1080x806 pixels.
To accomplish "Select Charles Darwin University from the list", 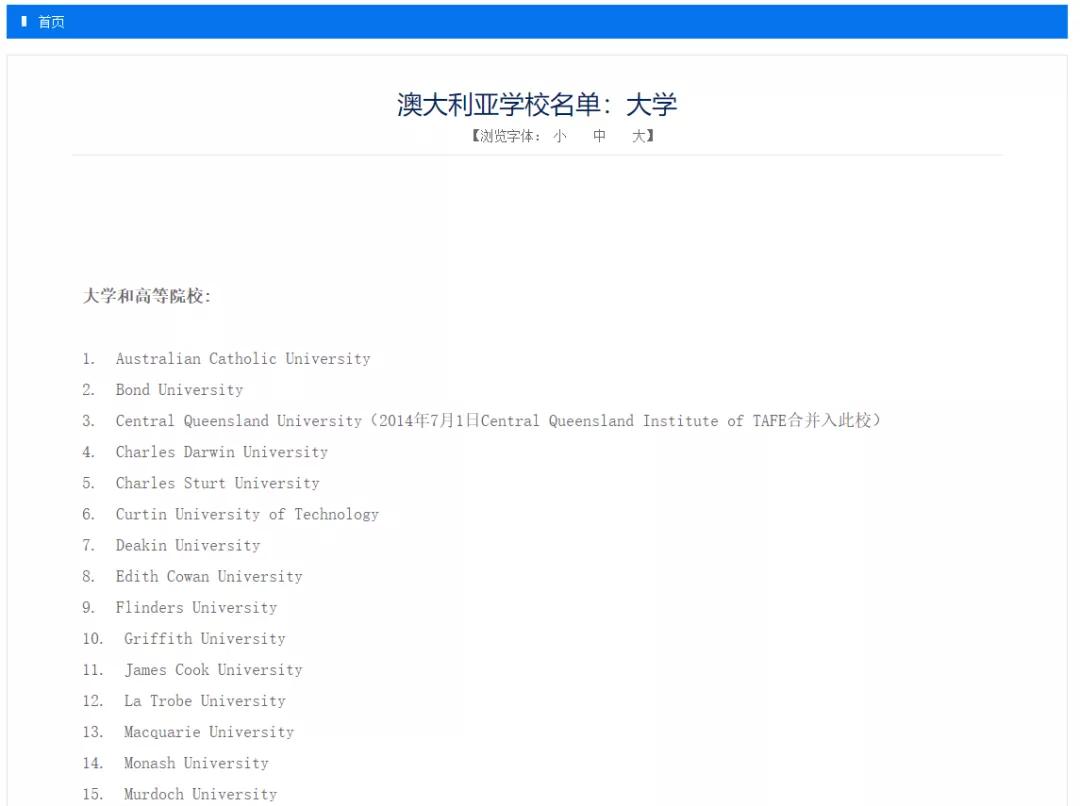I will [221, 452].
